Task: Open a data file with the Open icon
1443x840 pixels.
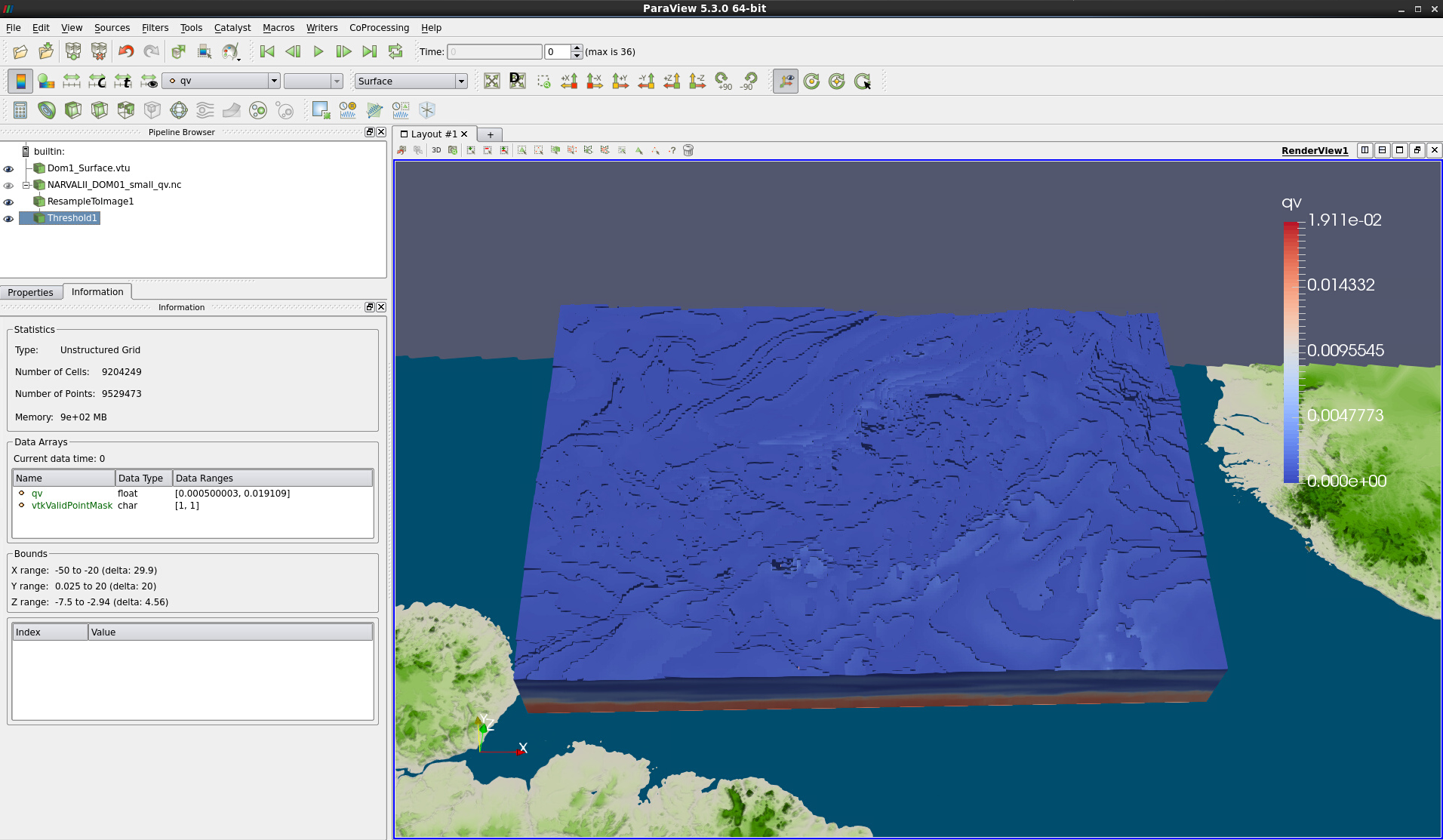Action: pyautogui.click(x=20, y=51)
